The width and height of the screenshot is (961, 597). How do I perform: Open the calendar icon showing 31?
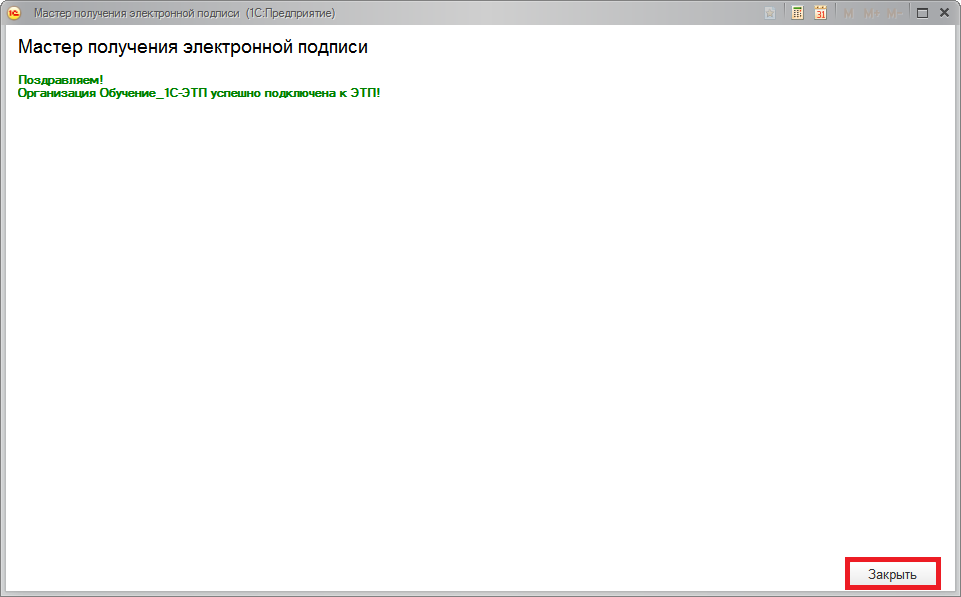(x=821, y=13)
